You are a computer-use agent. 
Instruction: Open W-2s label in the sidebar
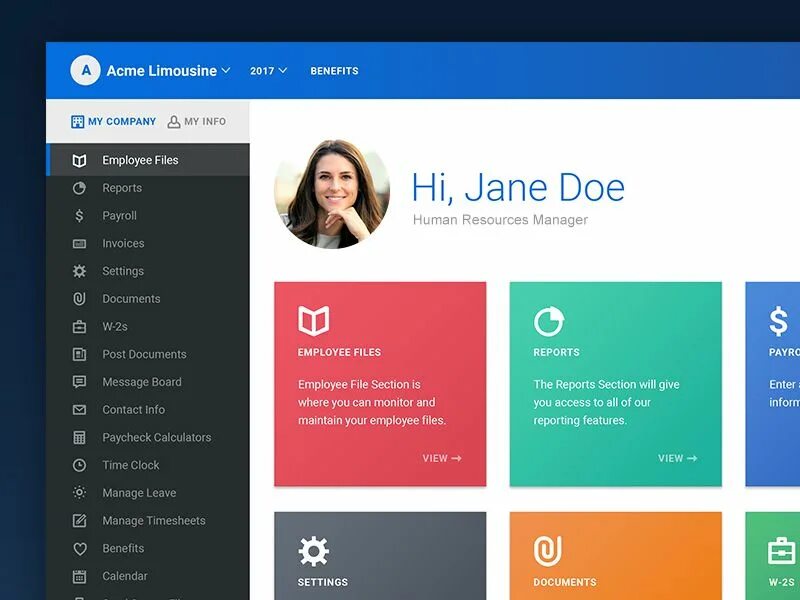click(115, 327)
